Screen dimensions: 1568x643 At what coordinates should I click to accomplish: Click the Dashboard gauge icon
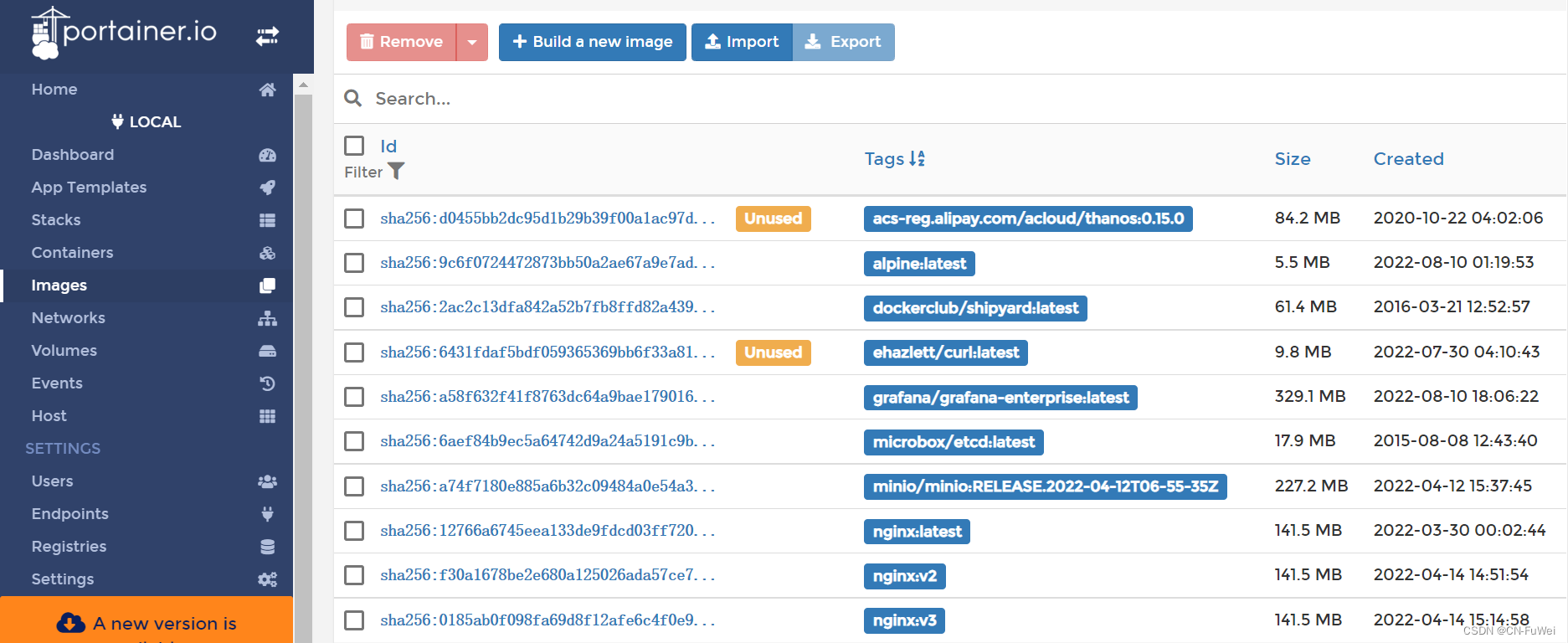tap(267, 155)
